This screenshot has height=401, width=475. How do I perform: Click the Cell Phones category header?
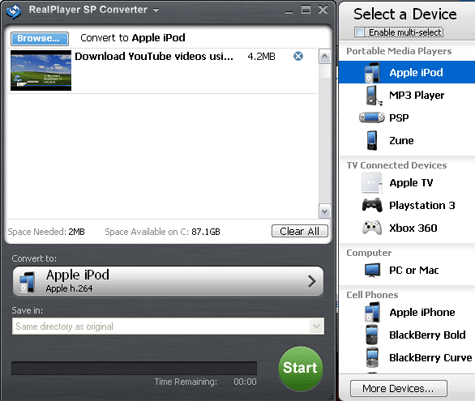(x=372, y=295)
